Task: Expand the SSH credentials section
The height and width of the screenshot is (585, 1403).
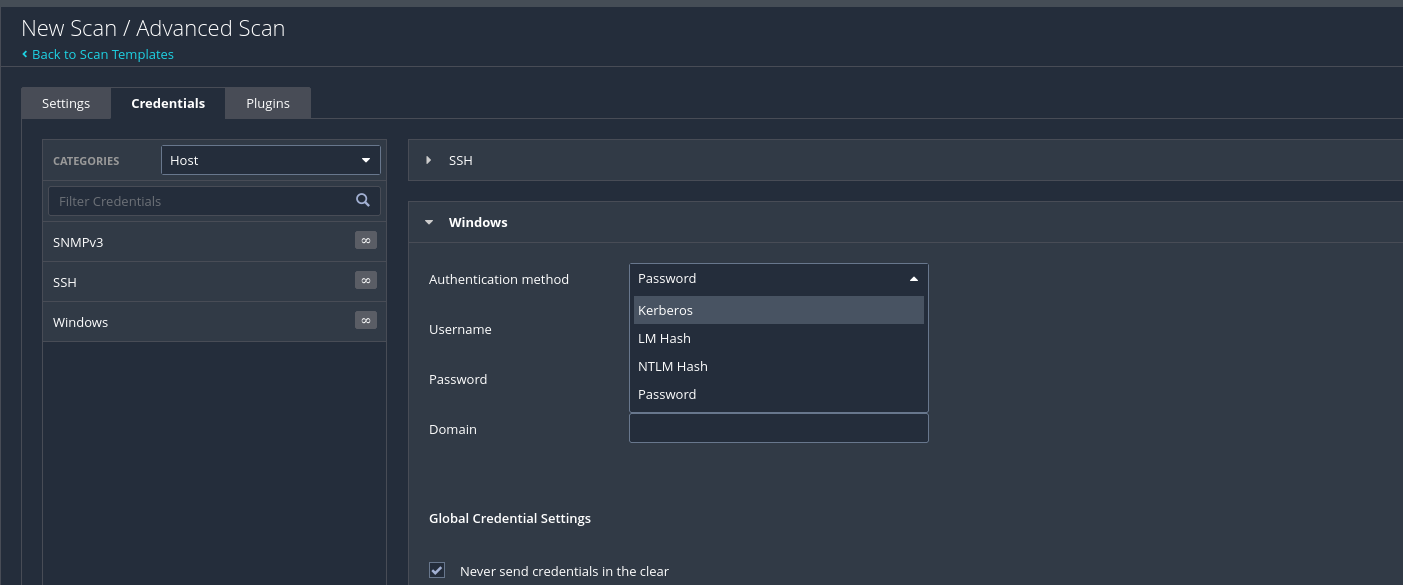Action: pyautogui.click(x=429, y=160)
